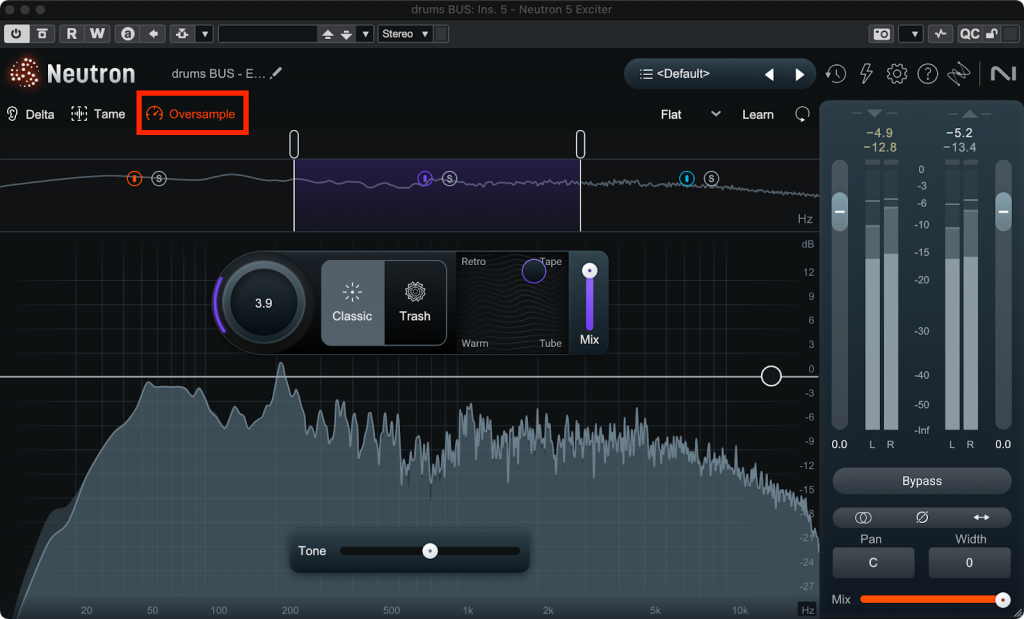Toggle Delta listening mode
The image size is (1024, 619).
pyautogui.click(x=30, y=114)
